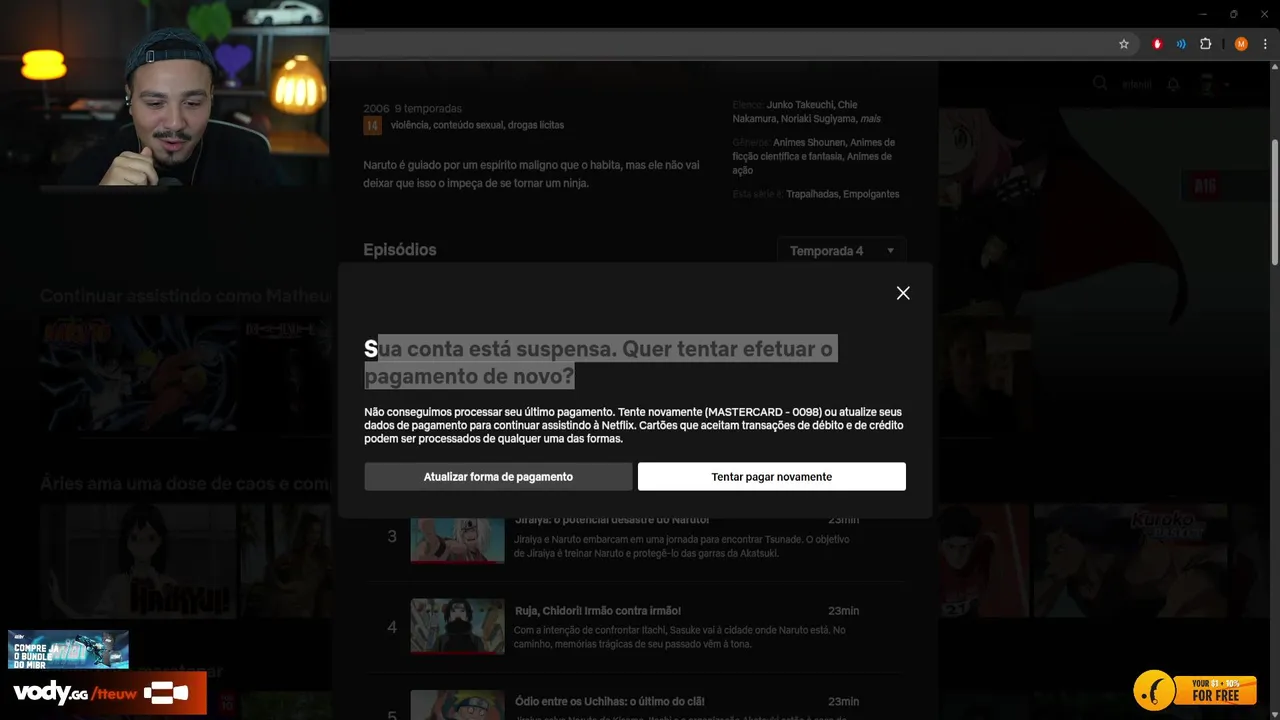The image size is (1280, 720).
Task: Open the Haikyu title card in background row
Action: [138, 560]
